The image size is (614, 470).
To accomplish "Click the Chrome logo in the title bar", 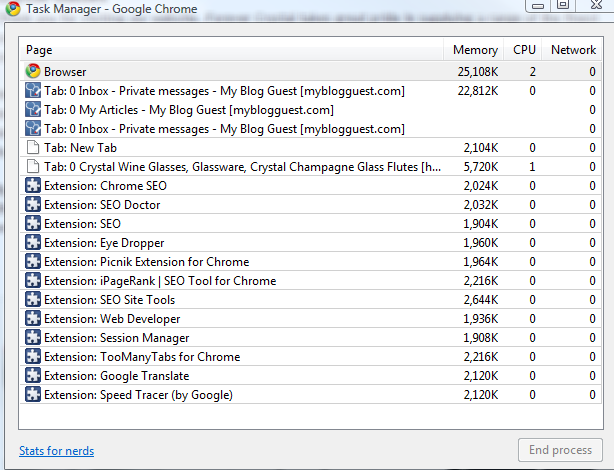I will tap(13, 9).
